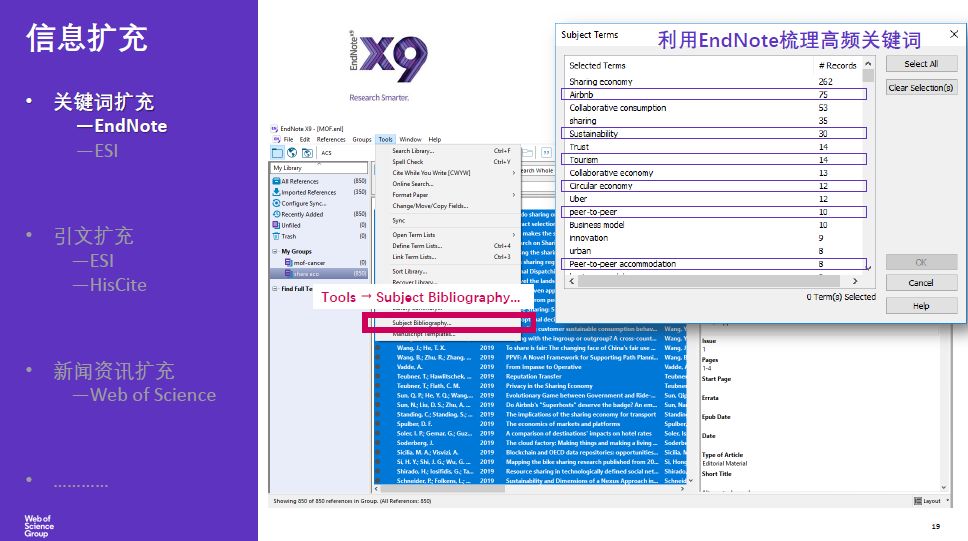Image resolution: width=968 pixels, height=541 pixels.
Task: Close the Subject Terms dialog
Action: click(954, 35)
